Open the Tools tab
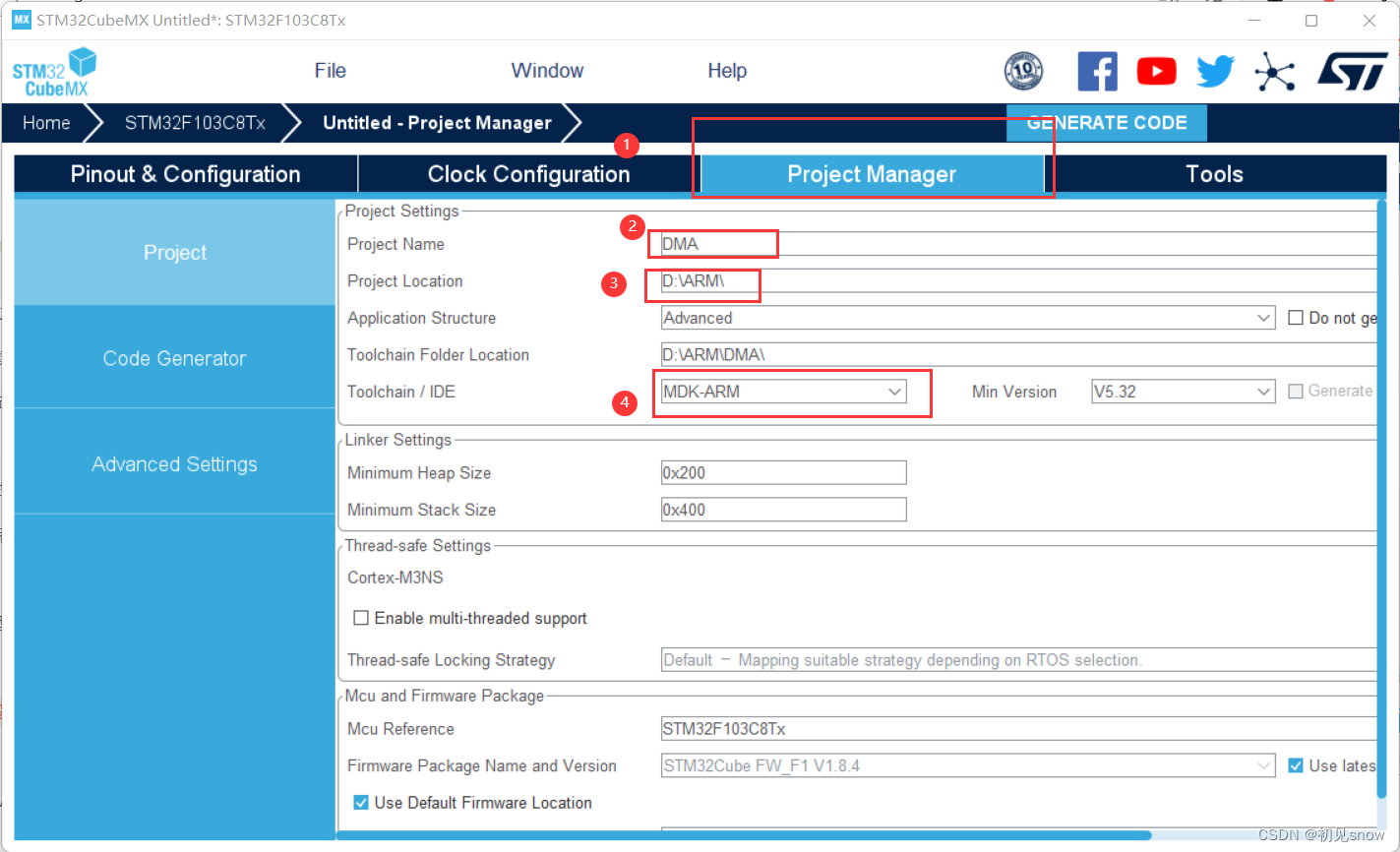 pos(1214,174)
